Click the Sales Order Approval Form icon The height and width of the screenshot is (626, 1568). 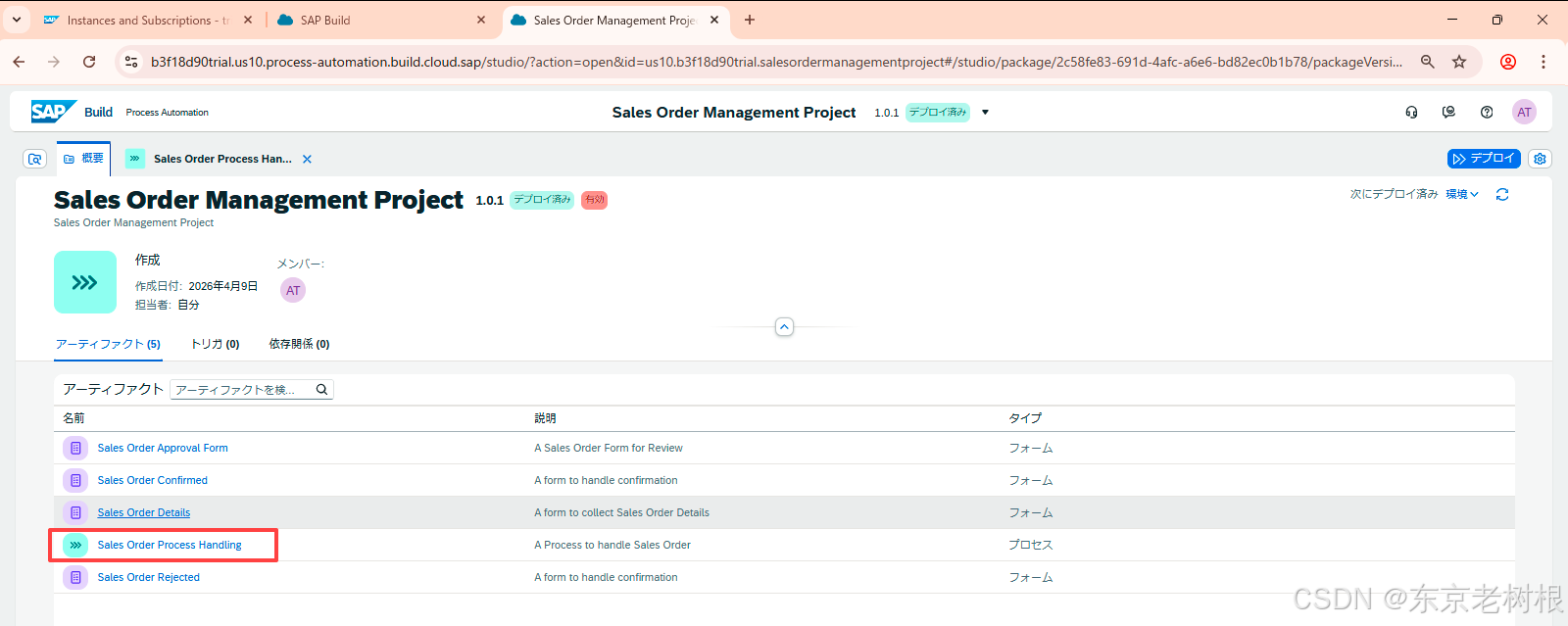click(75, 448)
